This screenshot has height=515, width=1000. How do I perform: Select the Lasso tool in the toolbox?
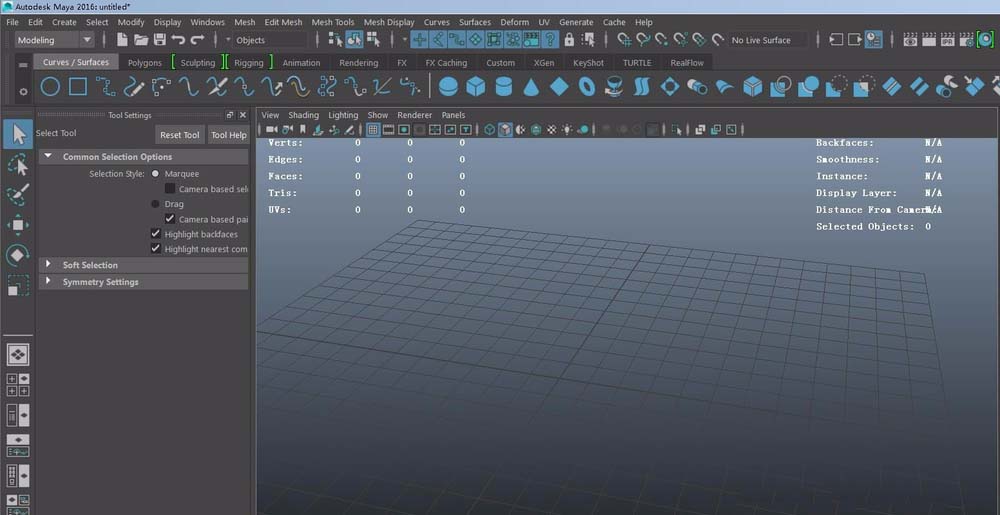[x=18, y=166]
